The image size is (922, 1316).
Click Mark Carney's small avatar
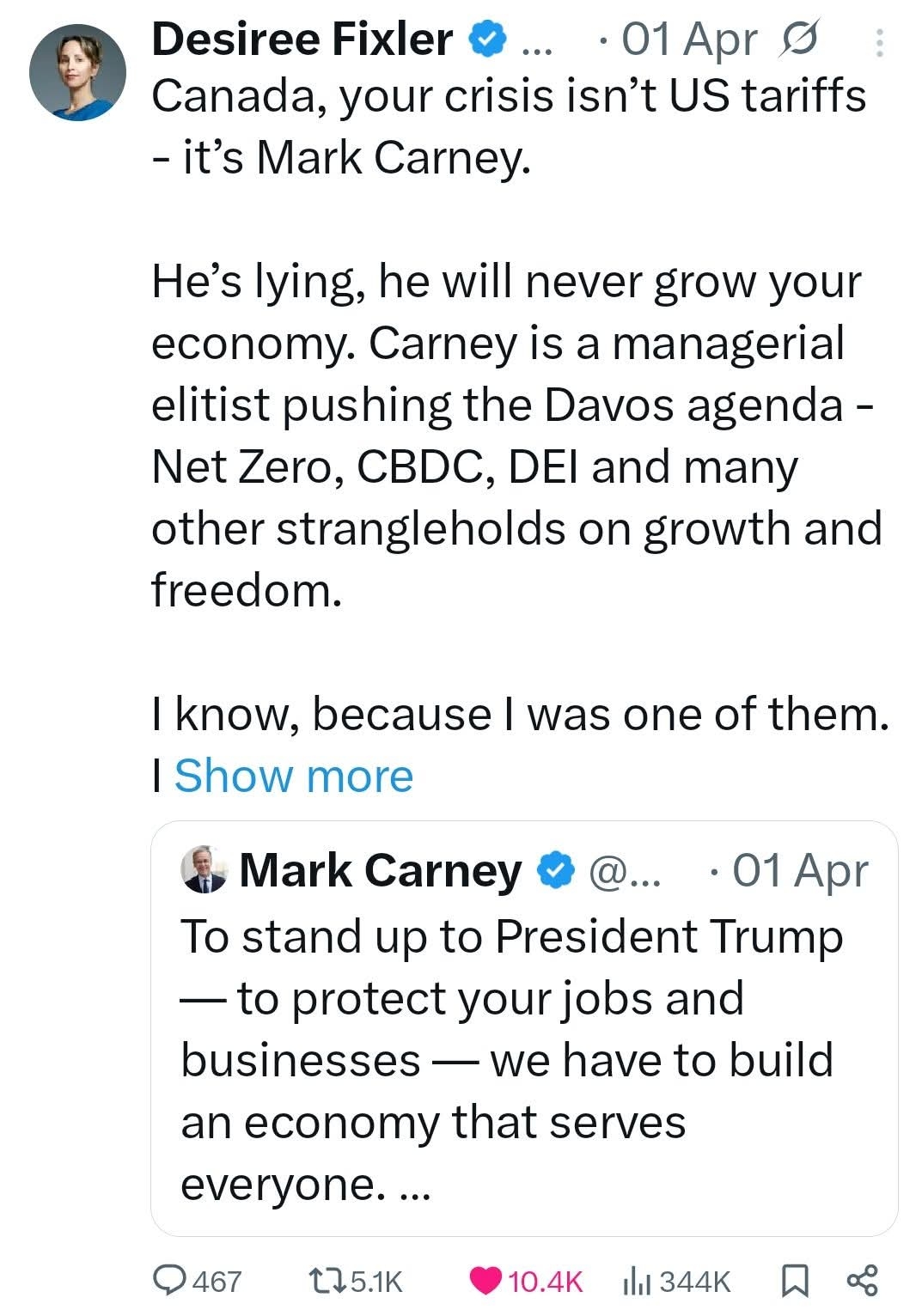pos(205,870)
